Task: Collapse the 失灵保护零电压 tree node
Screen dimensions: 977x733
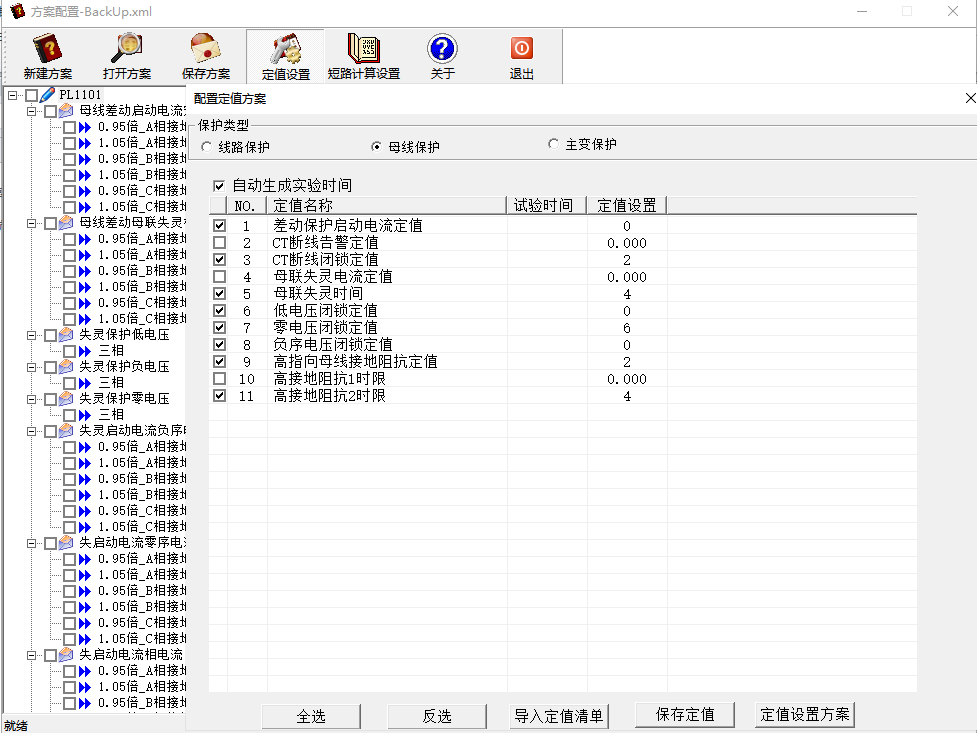Action: pos(32,399)
